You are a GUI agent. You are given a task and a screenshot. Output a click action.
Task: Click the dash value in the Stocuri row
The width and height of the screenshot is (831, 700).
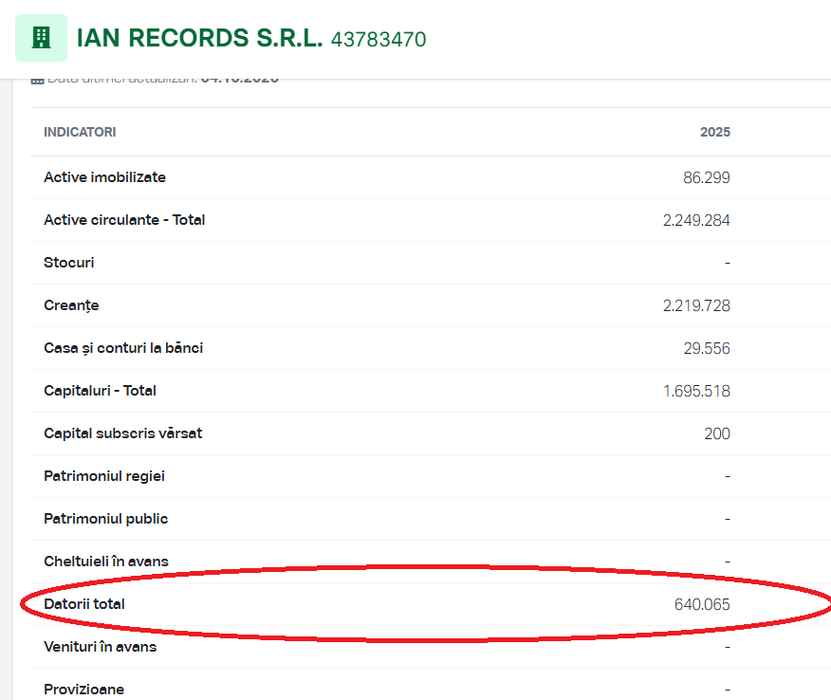click(728, 263)
